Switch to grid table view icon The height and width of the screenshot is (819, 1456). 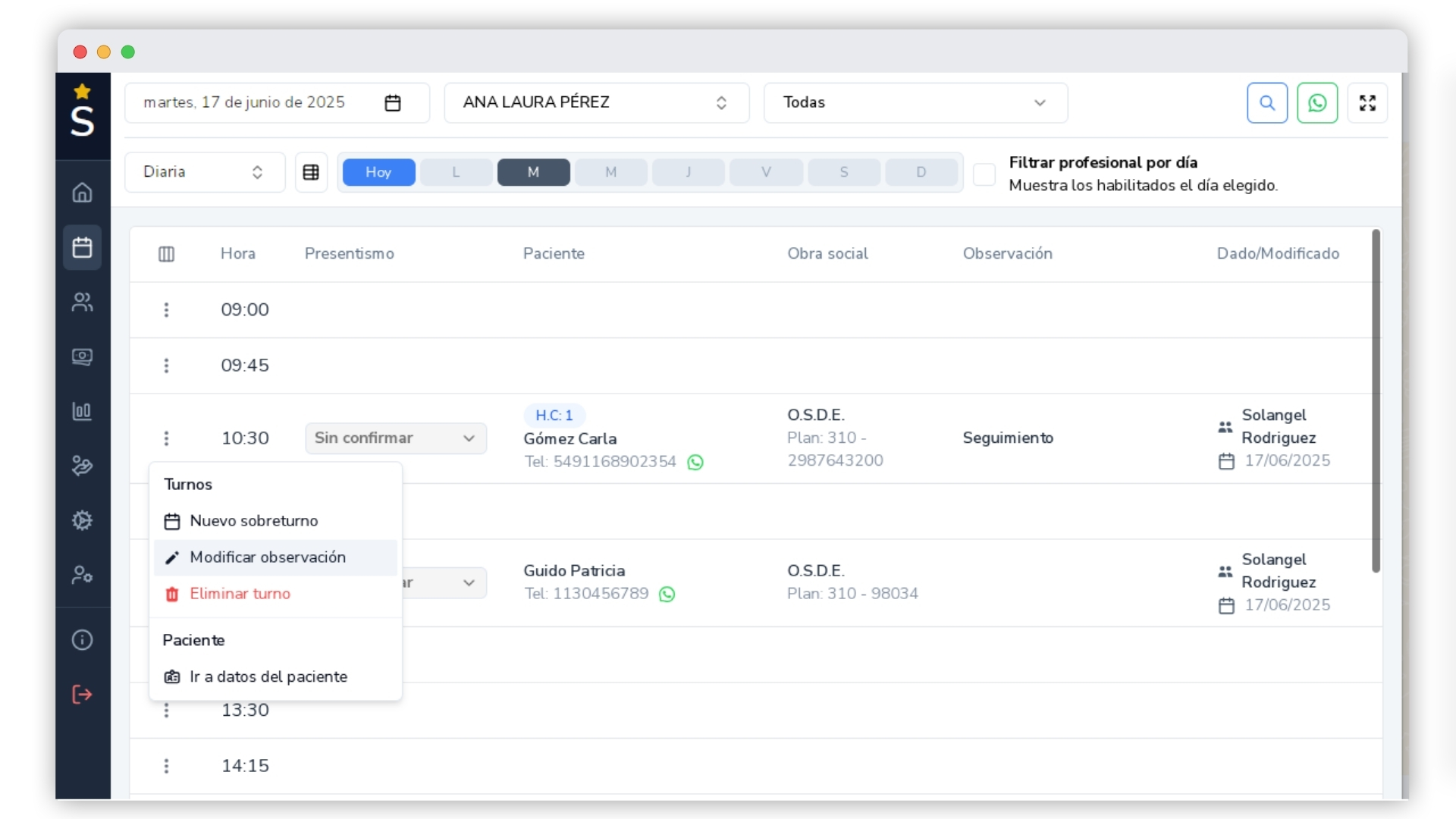(311, 172)
